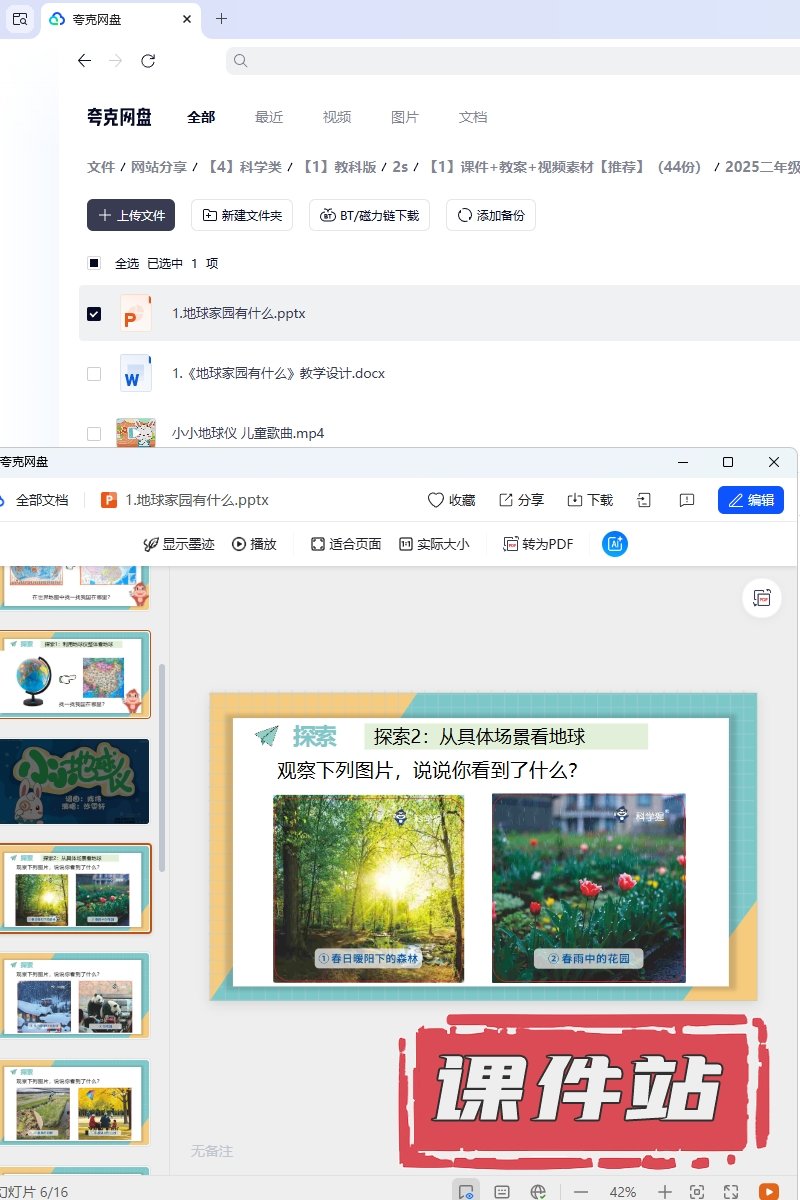This screenshot has height=1200, width=800.
Task: Enter fullscreen view from status bar
Action: [731, 1191]
